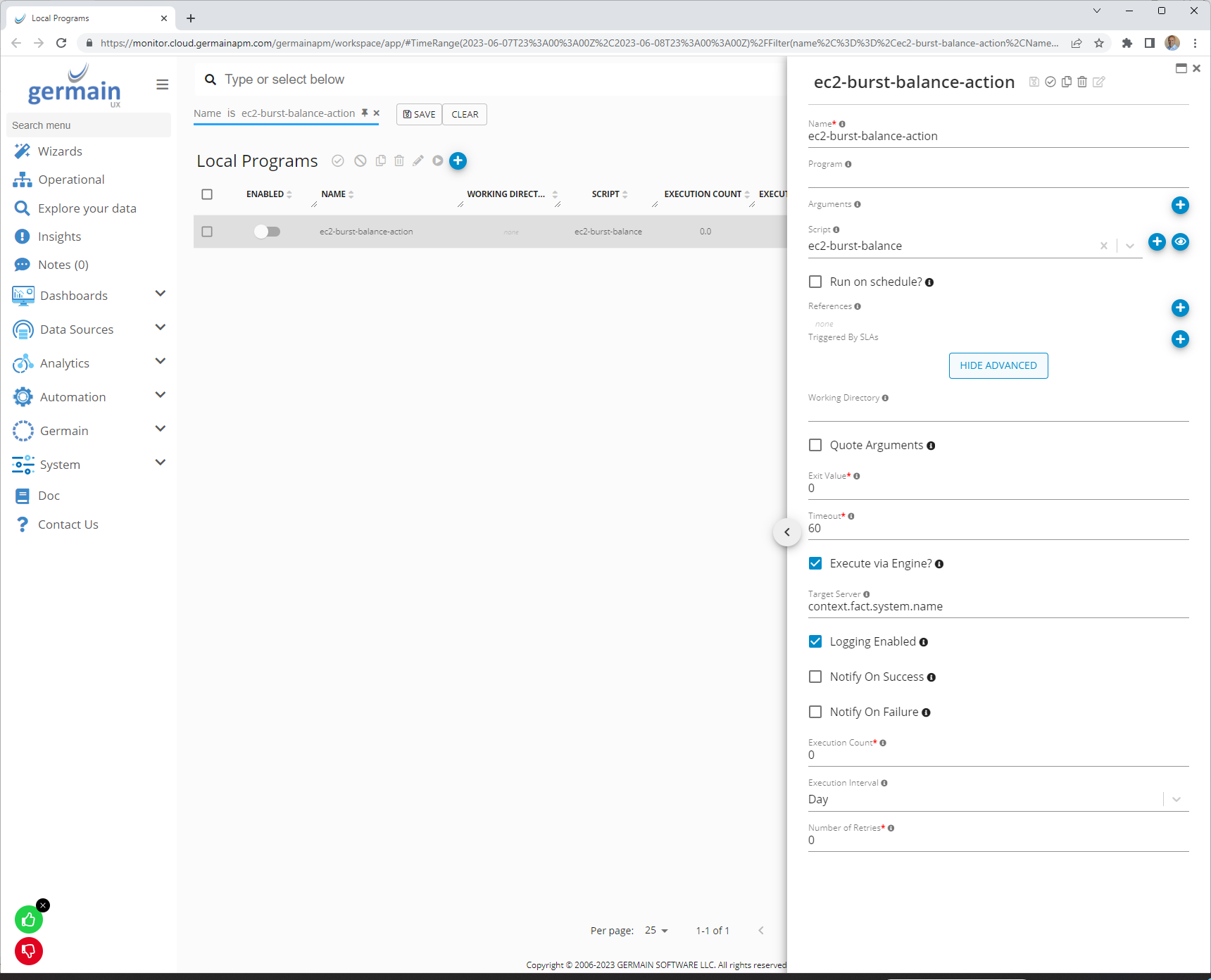Click the blue add program plus button

click(x=458, y=161)
